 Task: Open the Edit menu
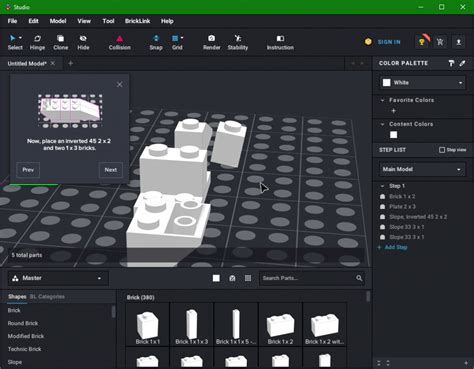(x=33, y=21)
